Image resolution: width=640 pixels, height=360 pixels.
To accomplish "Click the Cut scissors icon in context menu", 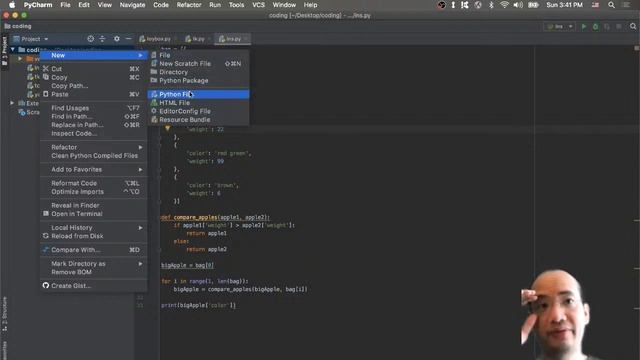I will (46, 69).
